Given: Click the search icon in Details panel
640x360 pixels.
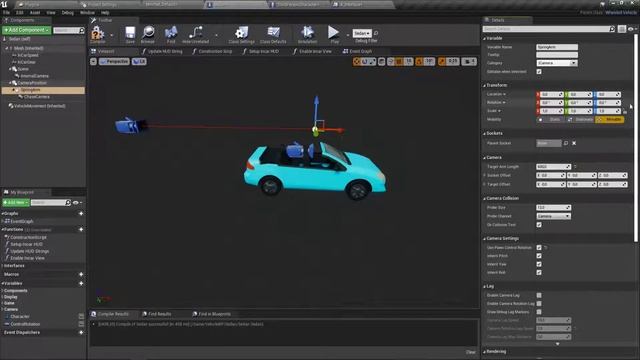Looking at the screenshot, I should 612,29.
